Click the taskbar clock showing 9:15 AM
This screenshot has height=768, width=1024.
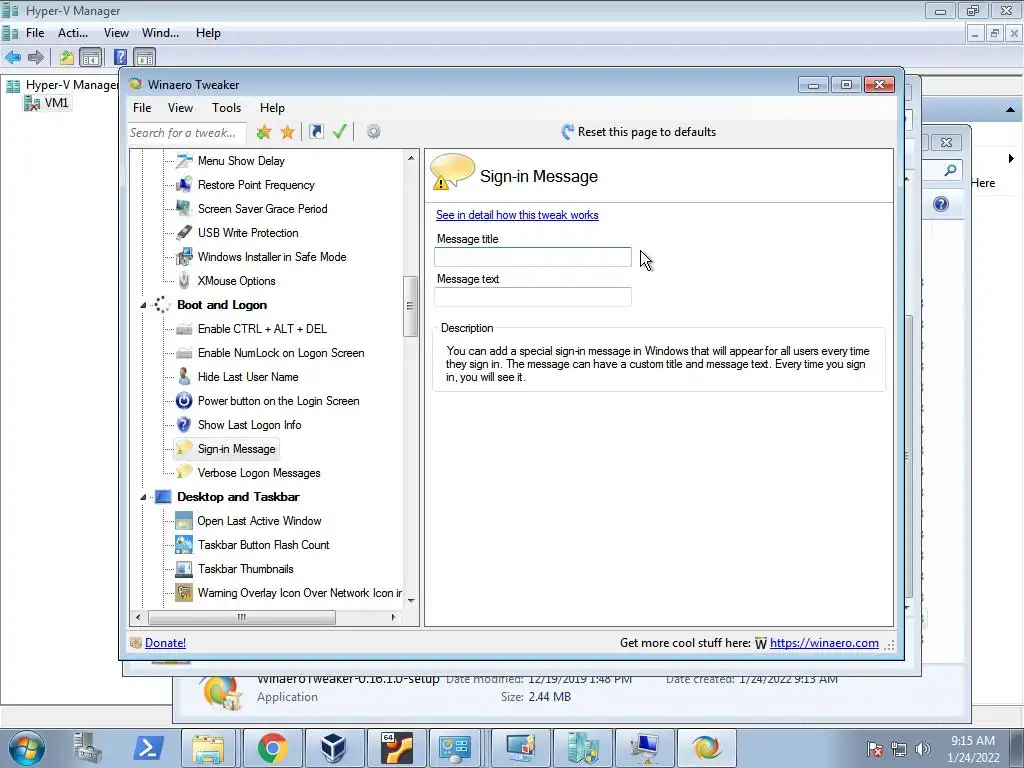(973, 748)
